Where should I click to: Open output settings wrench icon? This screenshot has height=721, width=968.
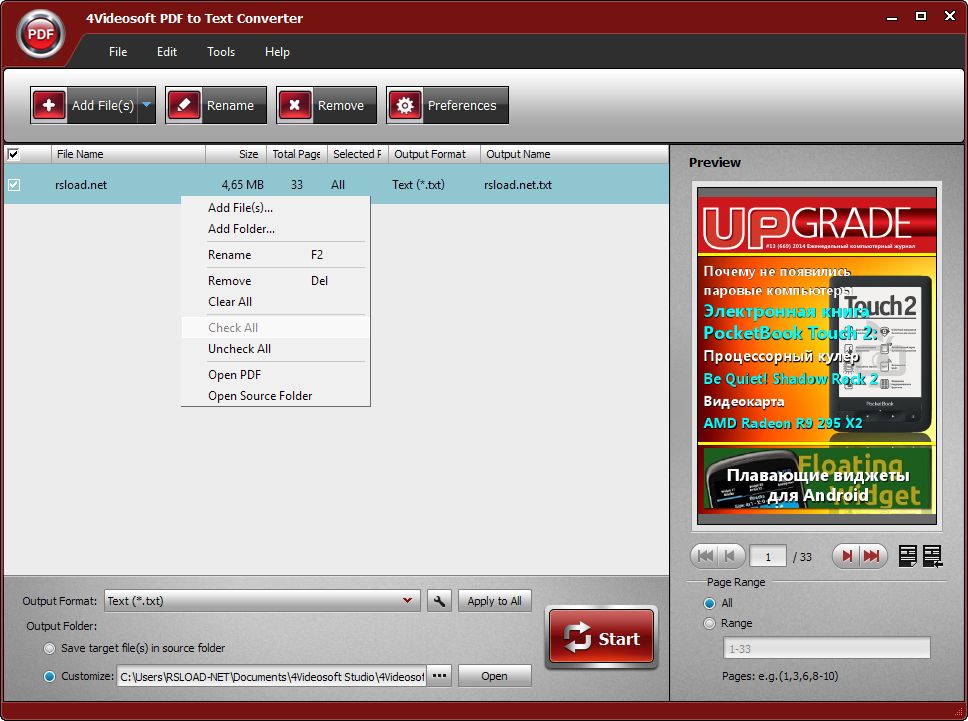click(x=439, y=601)
